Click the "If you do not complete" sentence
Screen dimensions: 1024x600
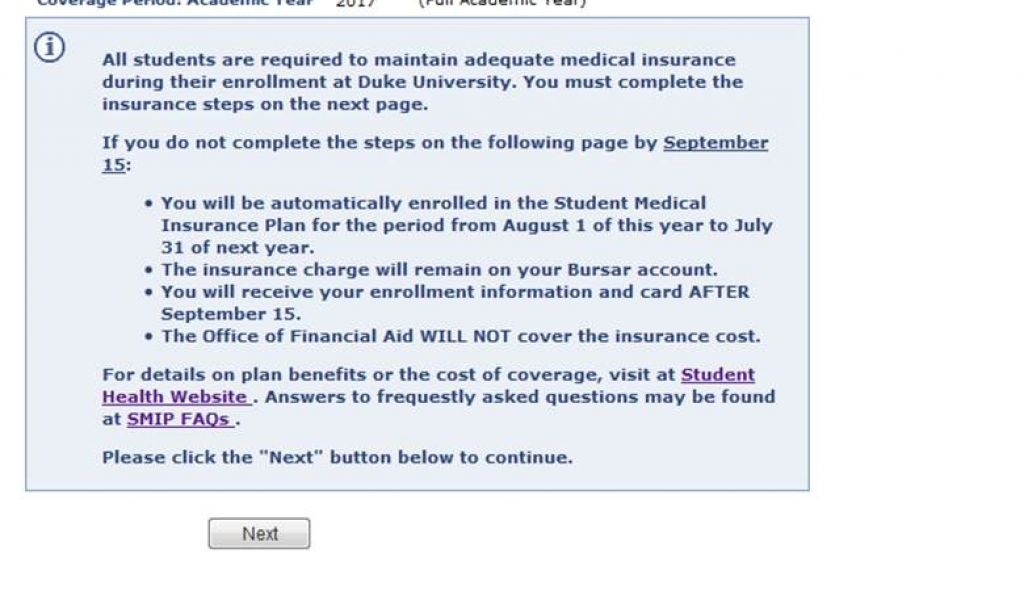click(x=380, y=143)
